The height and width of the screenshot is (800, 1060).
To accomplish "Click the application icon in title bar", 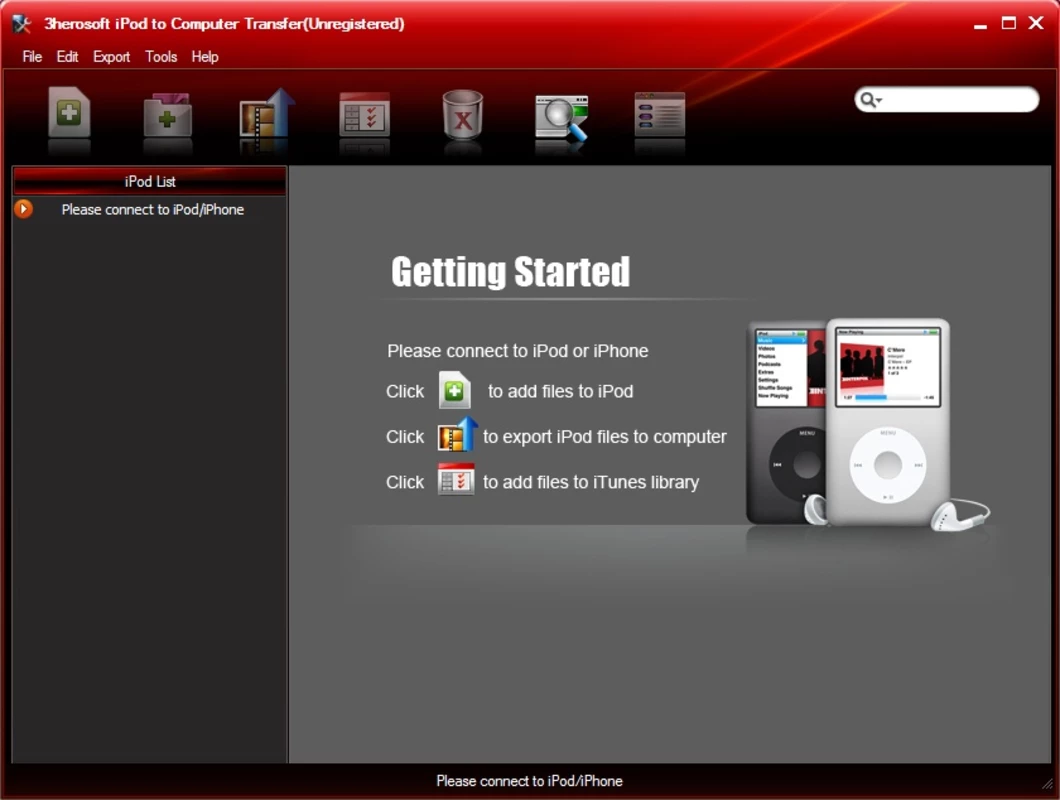I will 22,24.
